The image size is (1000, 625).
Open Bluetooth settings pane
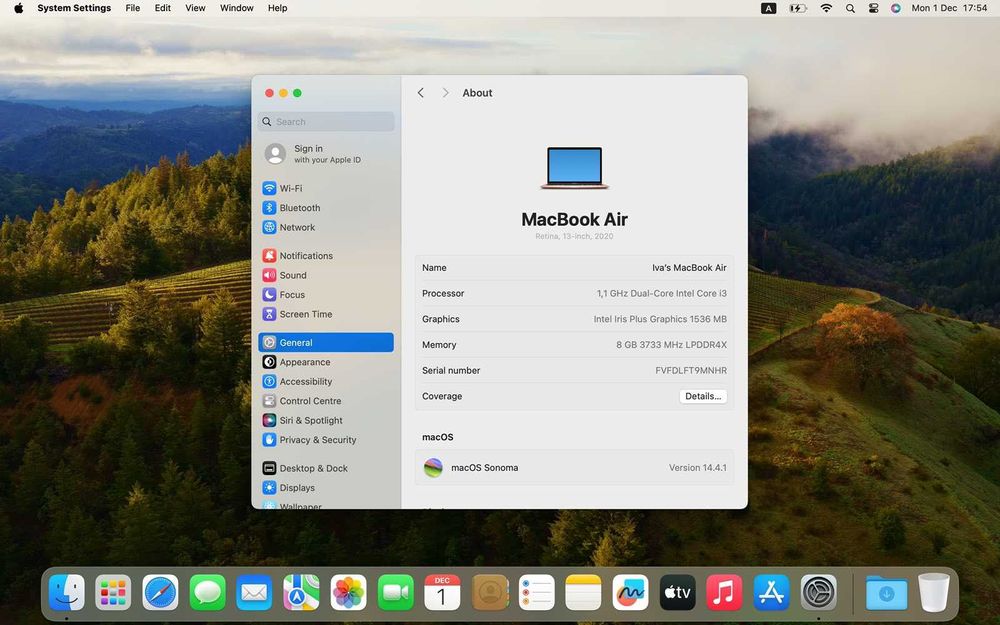click(x=326, y=208)
